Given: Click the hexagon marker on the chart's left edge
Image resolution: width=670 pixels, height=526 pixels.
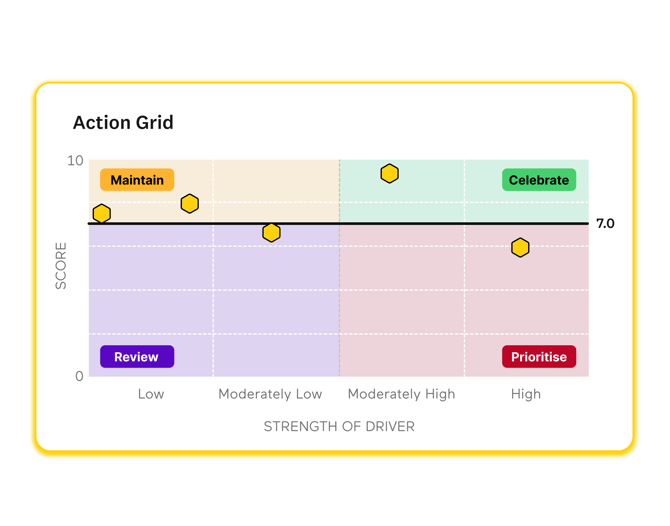Looking at the screenshot, I should click(x=102, y=214).
